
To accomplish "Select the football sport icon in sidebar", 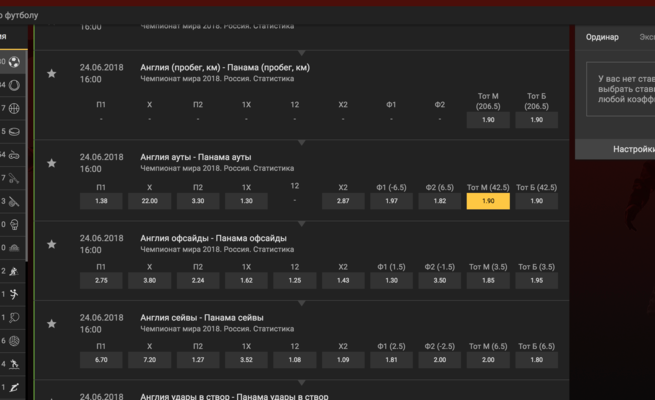I will point(14,62).
